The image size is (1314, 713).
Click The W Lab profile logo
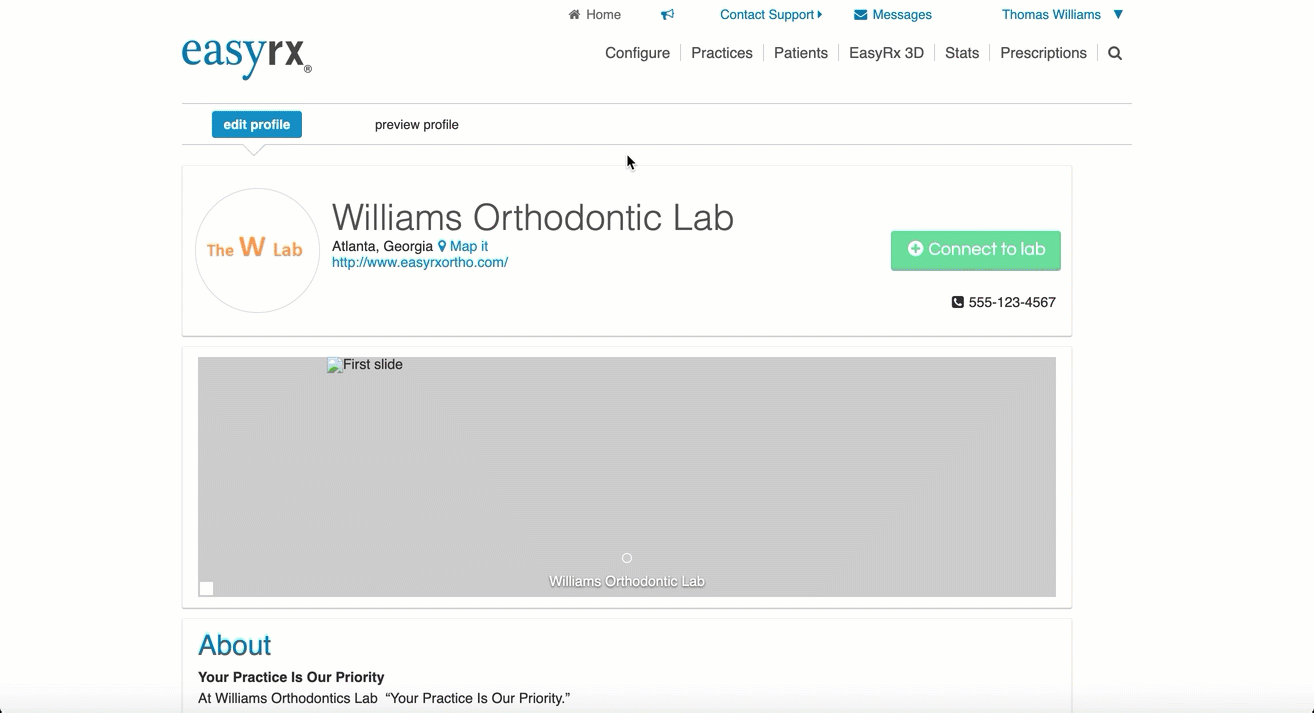point(257,250)
